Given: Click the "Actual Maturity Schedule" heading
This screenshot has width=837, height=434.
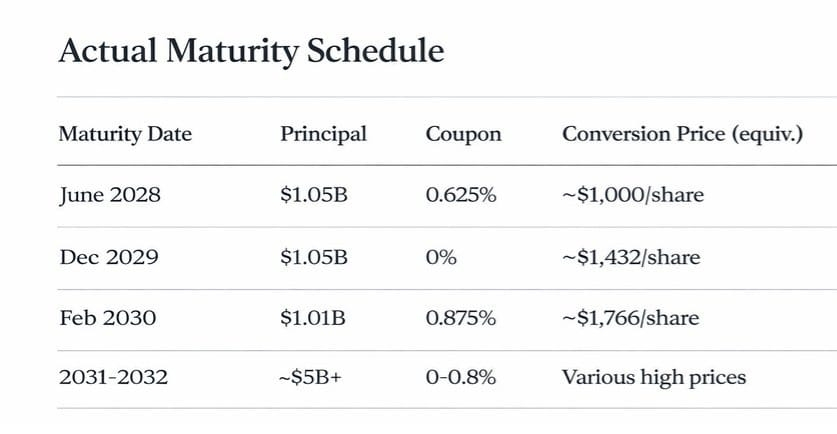Looking at the screenshot, I should 251,51.
